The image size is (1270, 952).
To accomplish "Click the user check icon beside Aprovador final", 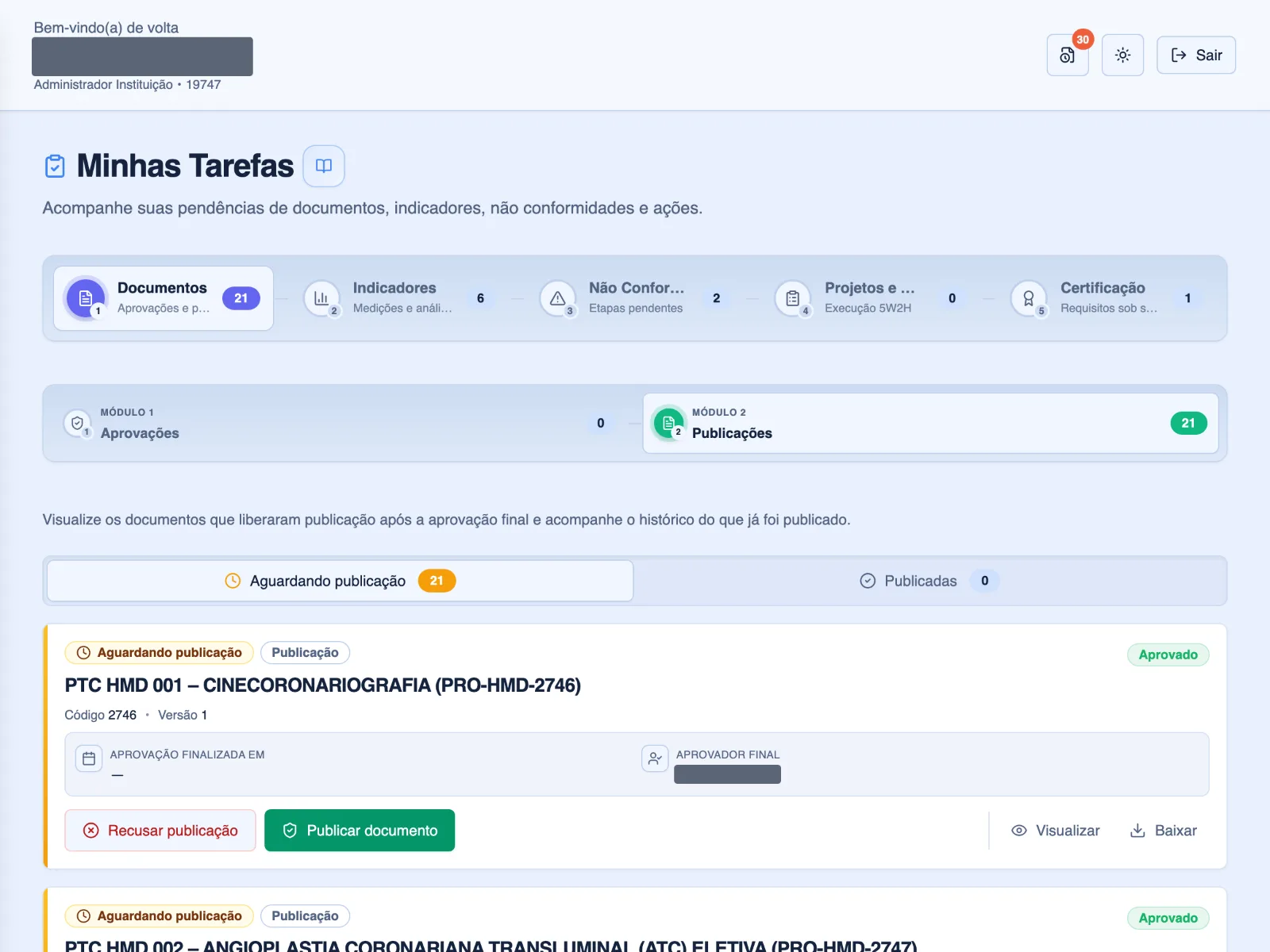I will [655, 758].
